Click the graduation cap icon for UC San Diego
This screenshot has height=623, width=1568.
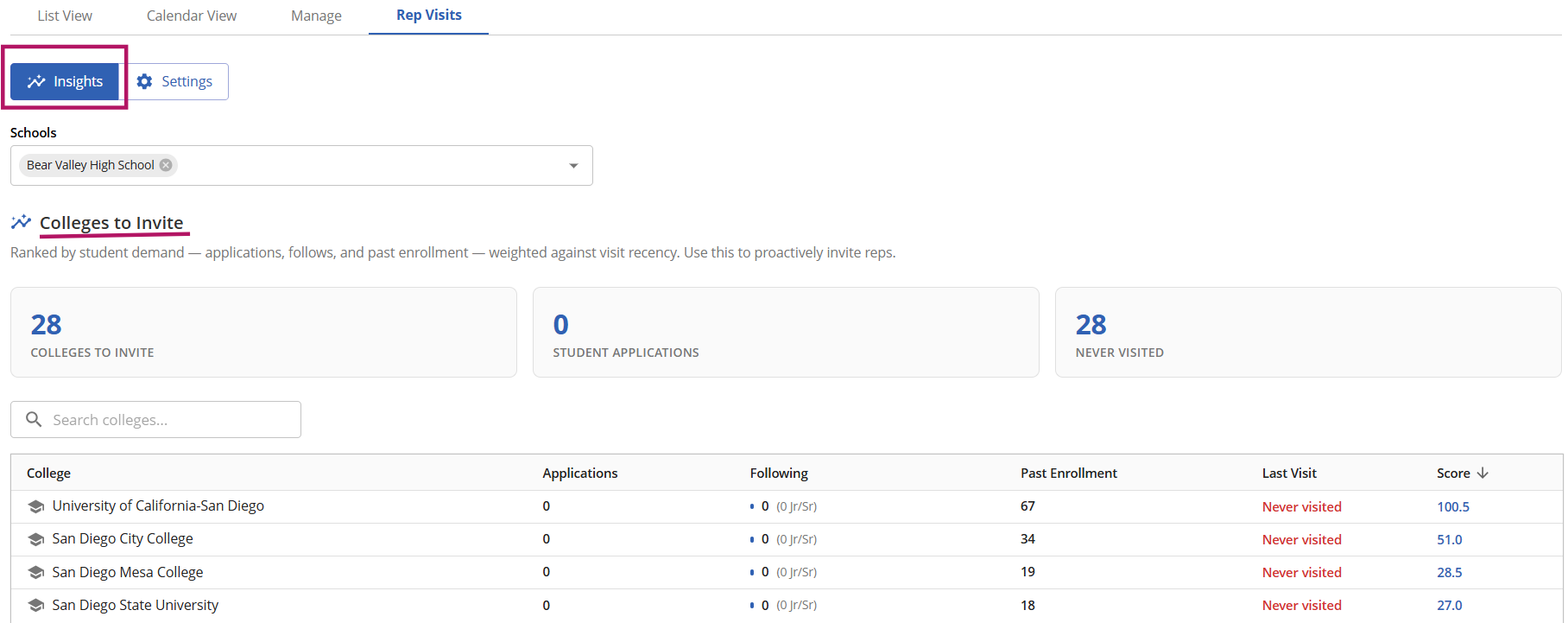[36, 506]
